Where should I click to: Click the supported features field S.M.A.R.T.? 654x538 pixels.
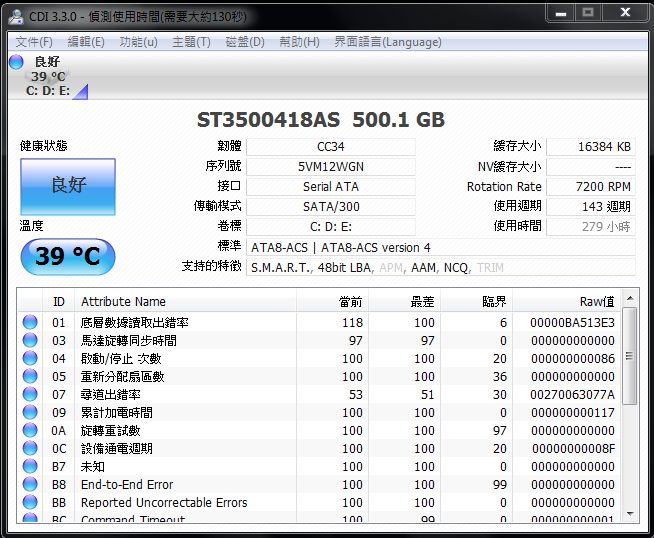[x=441, y=267]
